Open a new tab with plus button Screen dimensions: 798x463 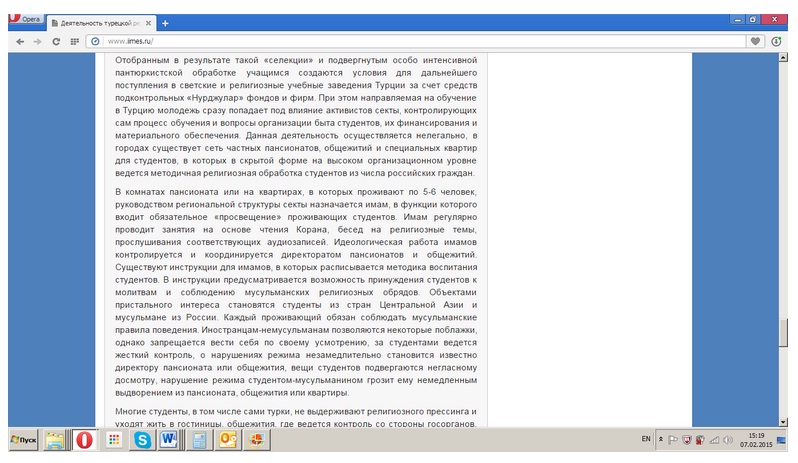tap(165, 23)
